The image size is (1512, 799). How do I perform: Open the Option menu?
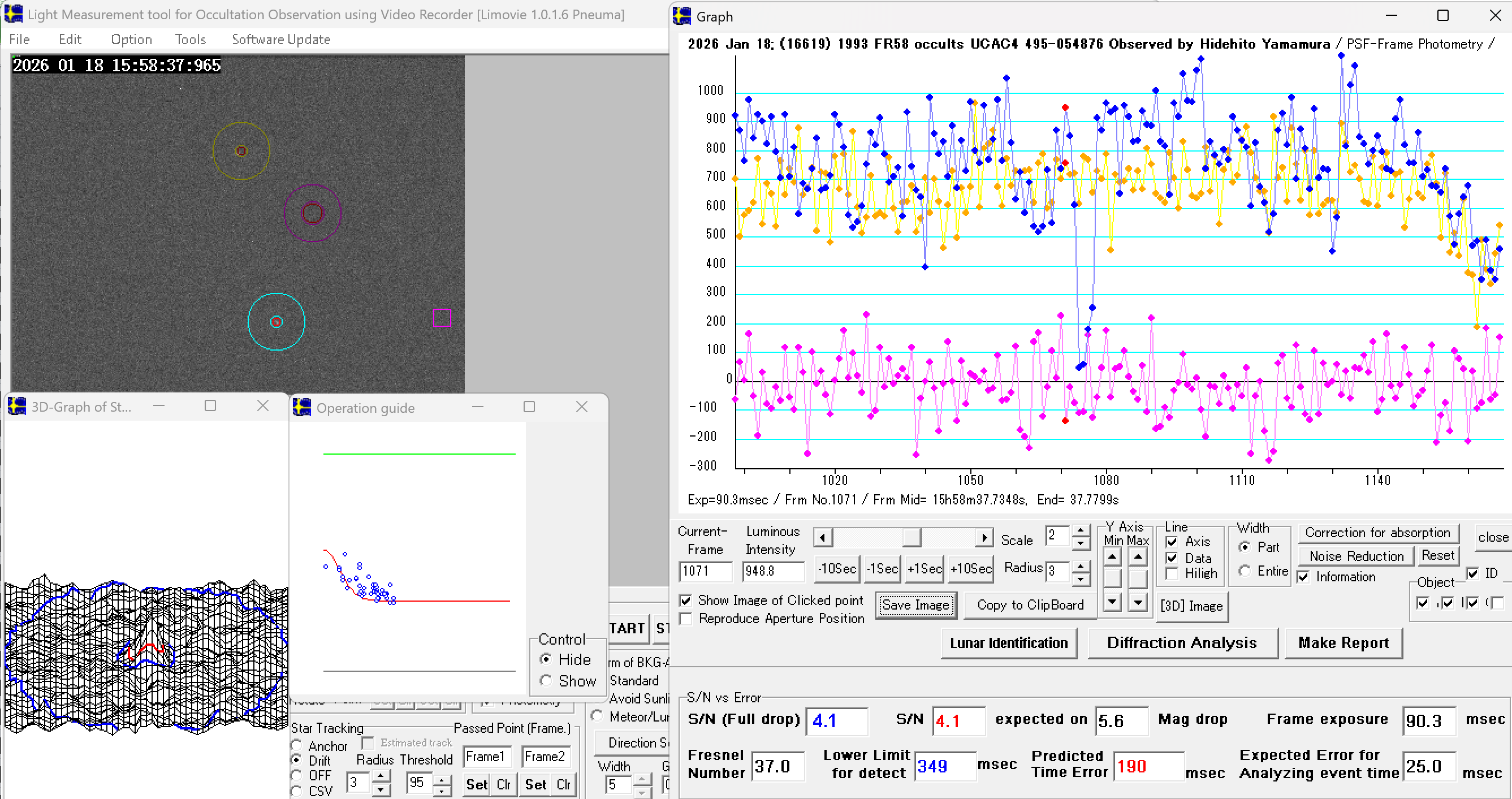(x=132, y=40)
